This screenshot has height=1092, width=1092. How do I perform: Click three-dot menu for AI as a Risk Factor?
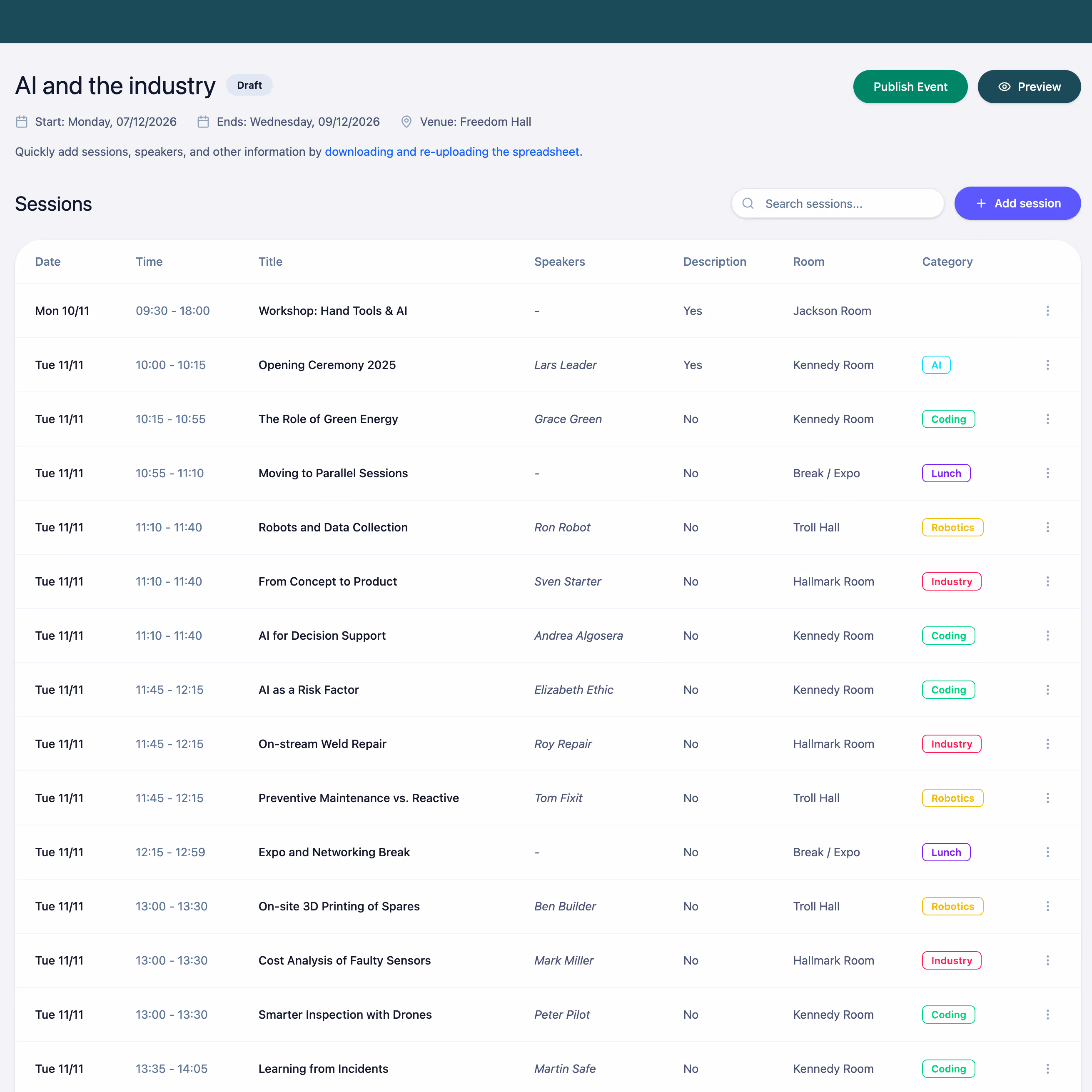(x=1047, y=690)
